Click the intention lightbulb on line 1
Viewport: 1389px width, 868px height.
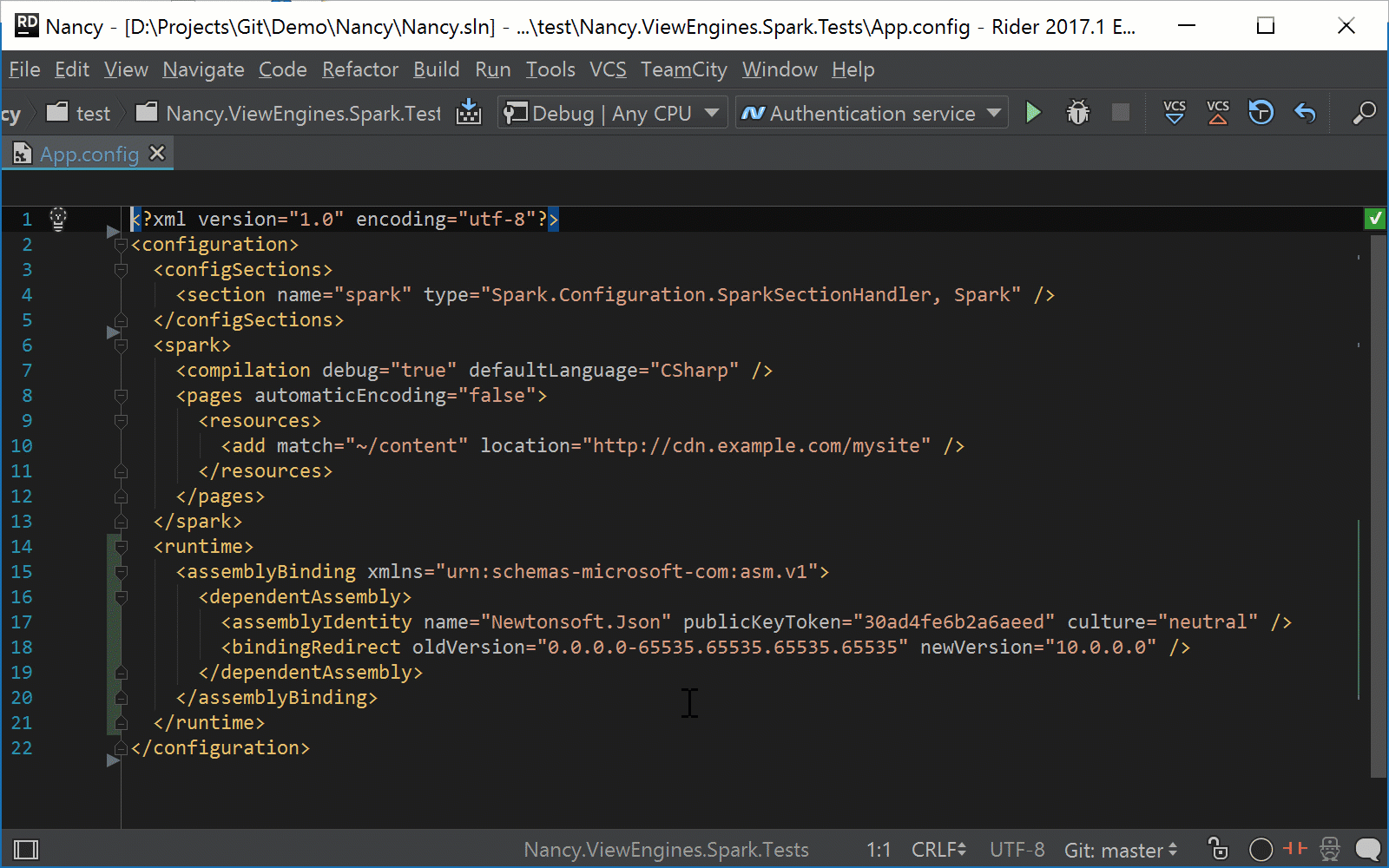pos(57,220)
